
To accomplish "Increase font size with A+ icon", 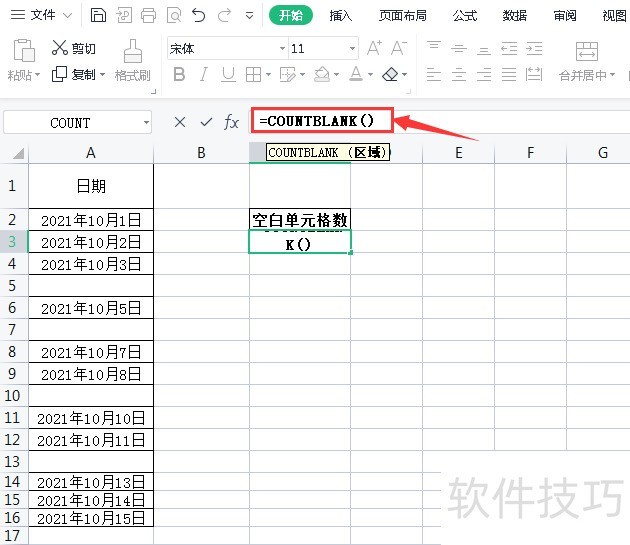I will [375, 48].
